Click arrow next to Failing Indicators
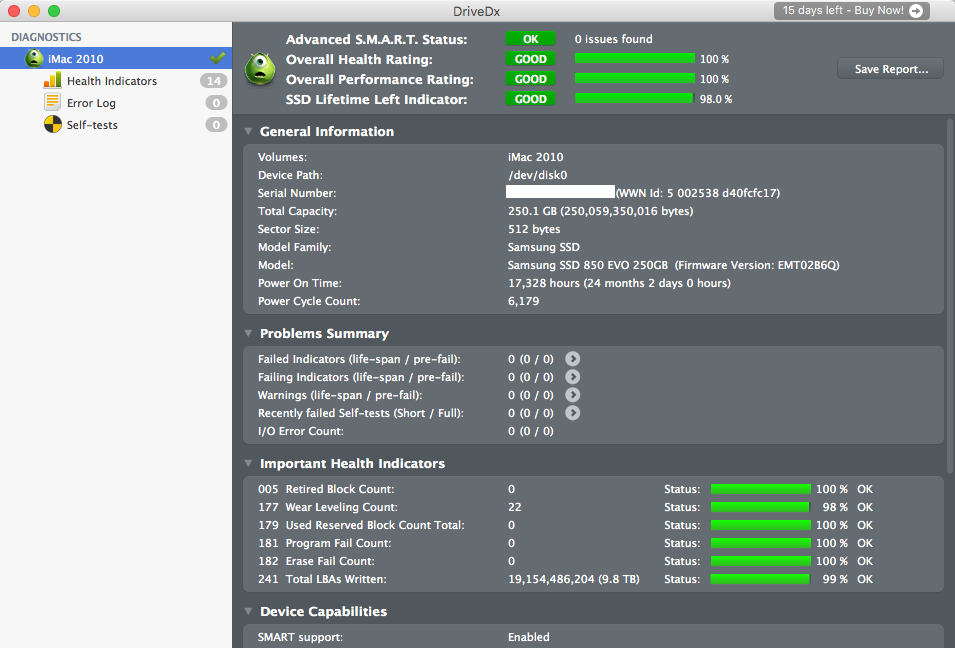Screen dimensions: 955x648 (x=573, y=377)
